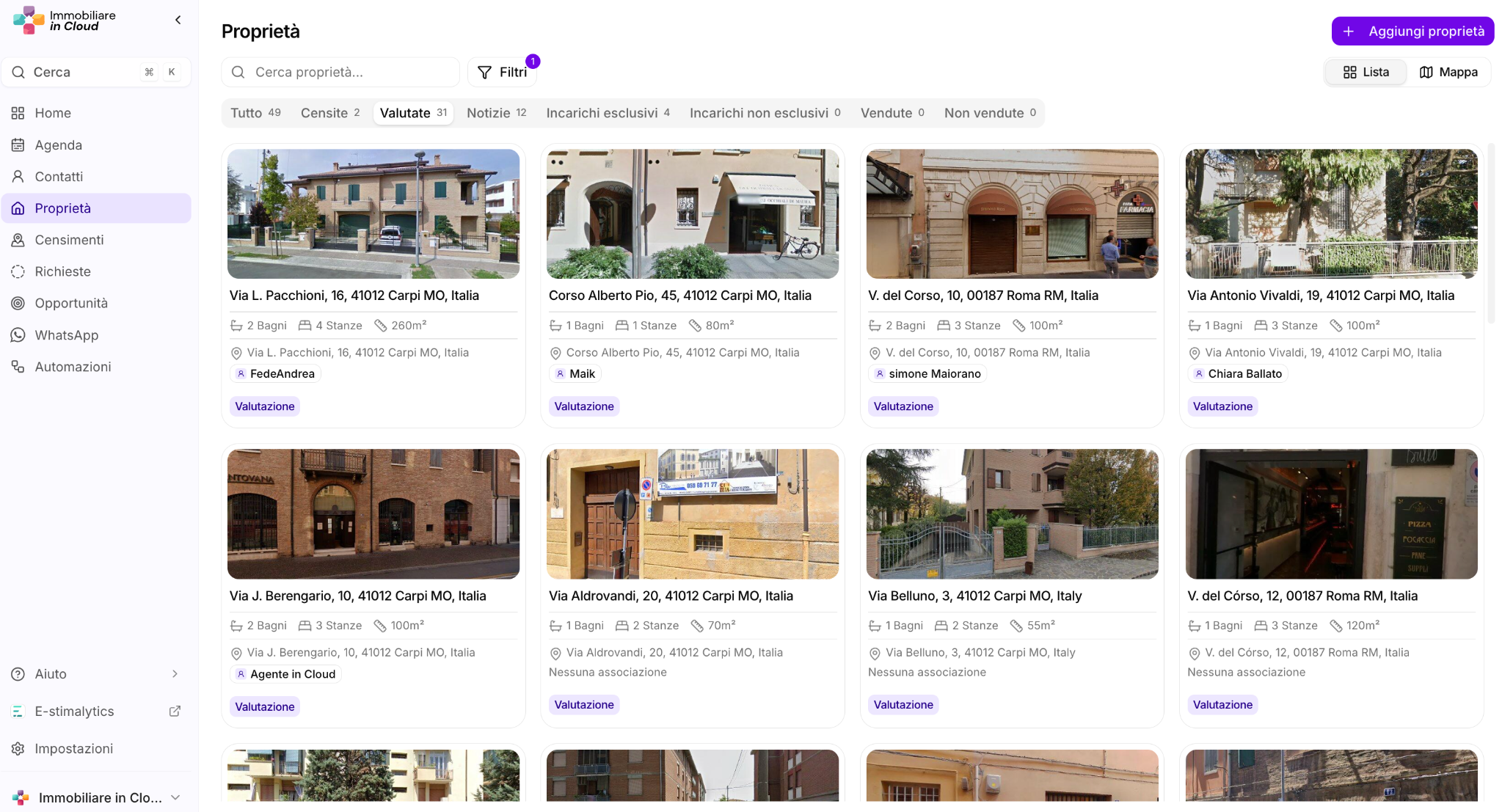1502x812 pixels.
Task: Click the Agenda calendar icon
Action: point(18,145)
